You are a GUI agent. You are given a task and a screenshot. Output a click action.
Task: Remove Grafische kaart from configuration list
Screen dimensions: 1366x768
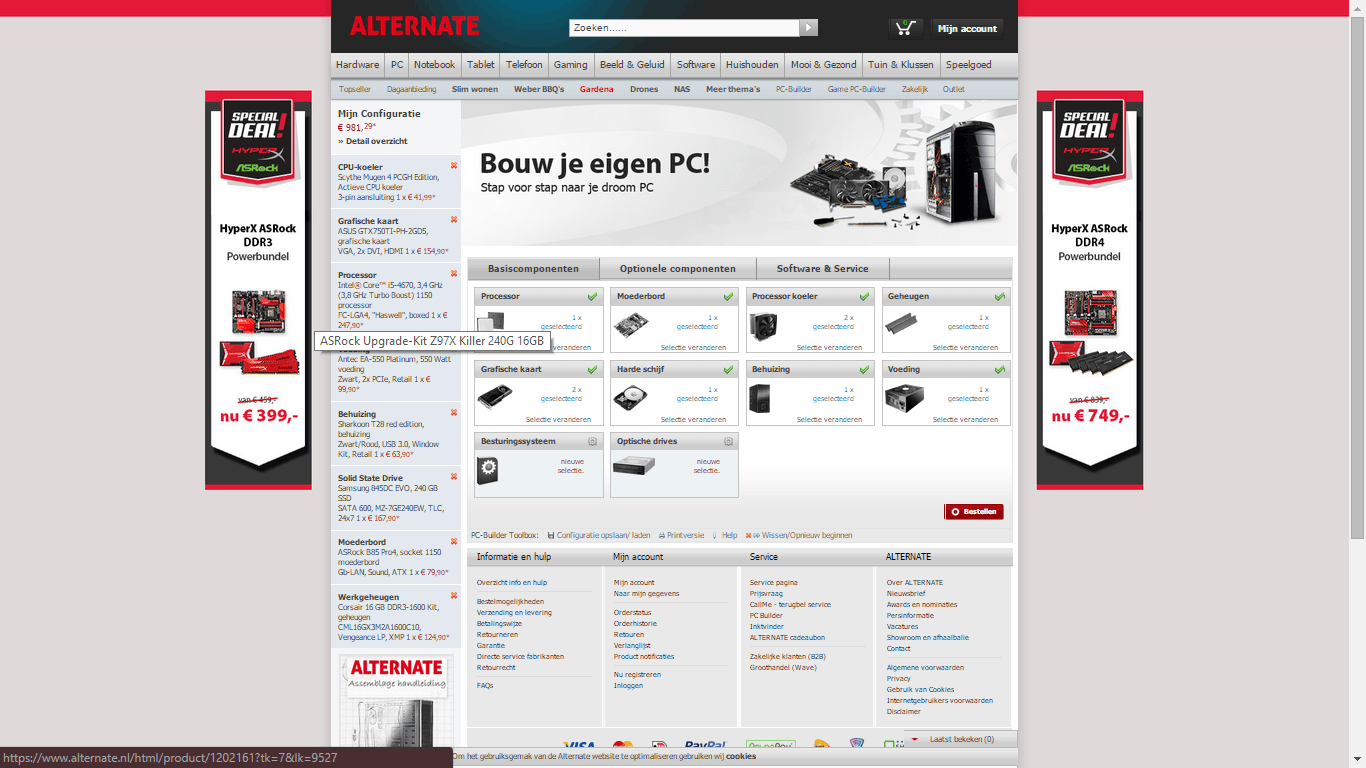pyautogui.click(x=454, y=219)
